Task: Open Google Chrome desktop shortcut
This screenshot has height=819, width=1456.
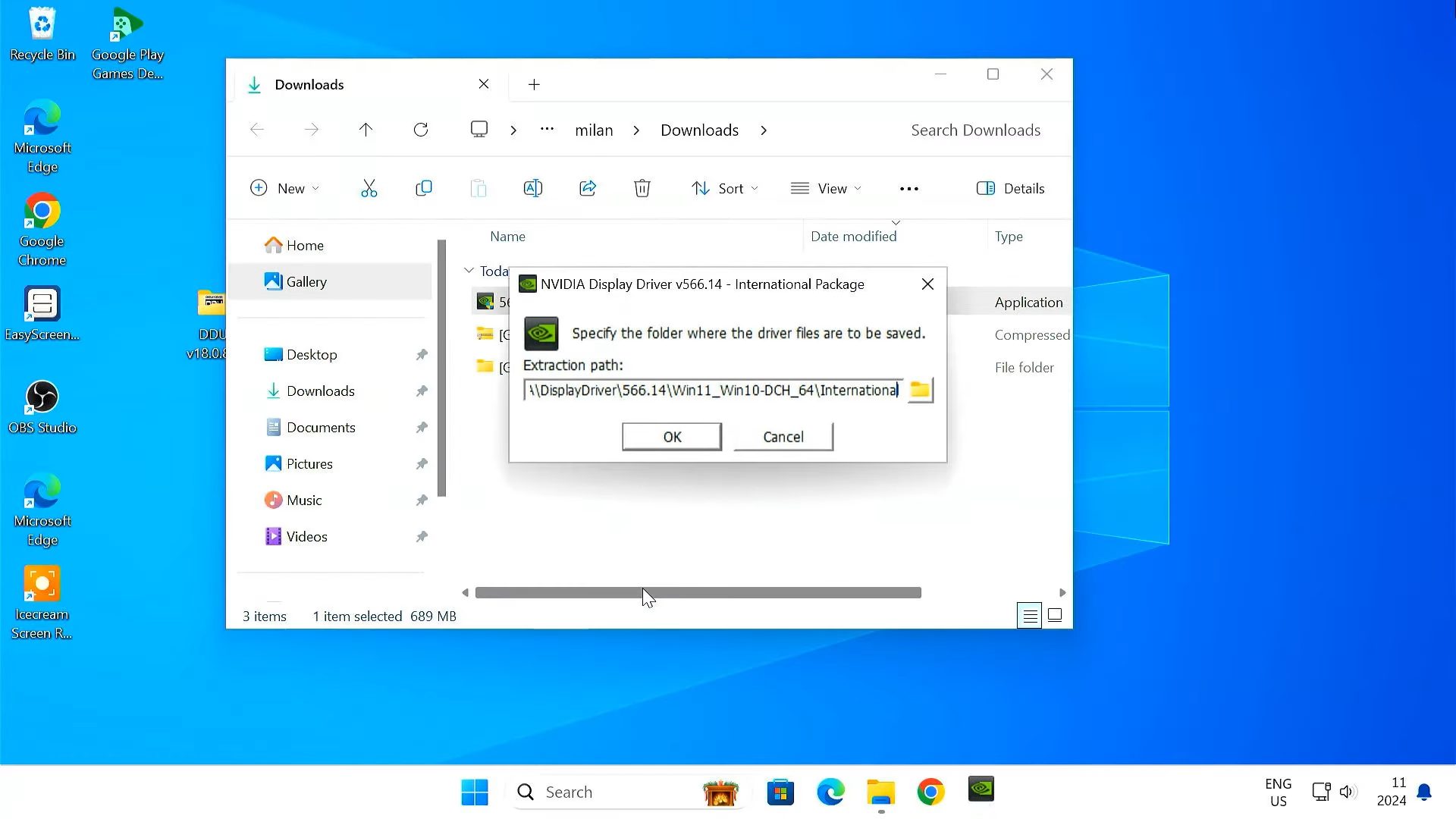Action: tap(42, 230)
